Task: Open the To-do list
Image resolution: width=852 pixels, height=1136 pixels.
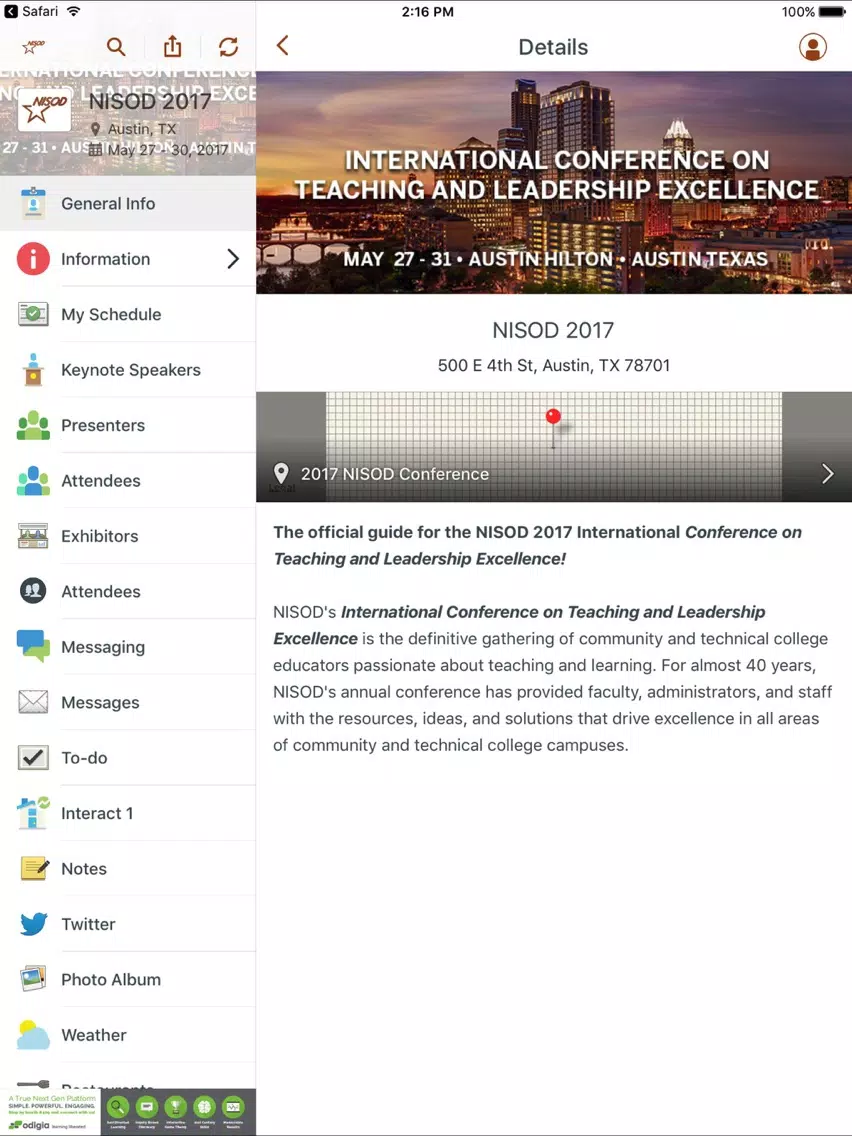Action: (x=128, y=758)
